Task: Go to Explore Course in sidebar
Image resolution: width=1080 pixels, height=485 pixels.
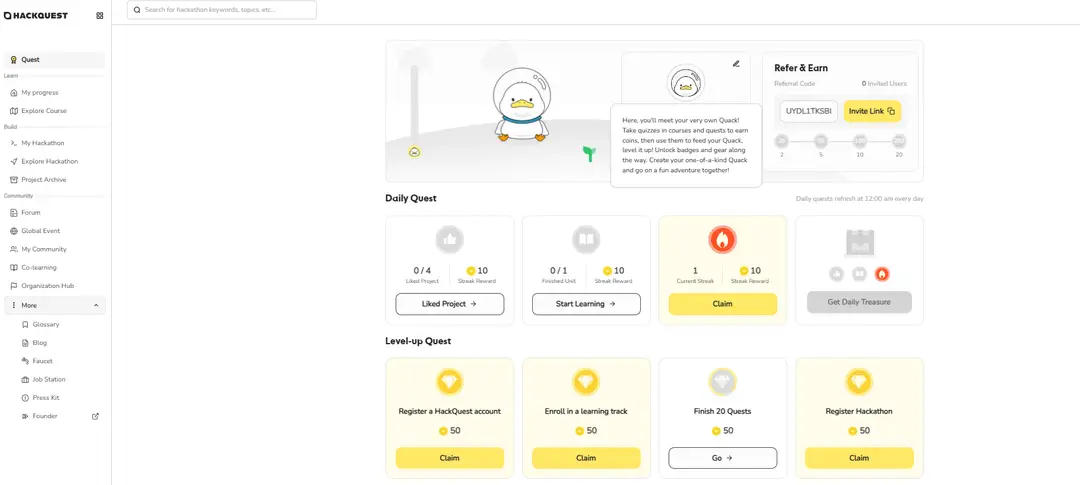Action: [43, 111]
